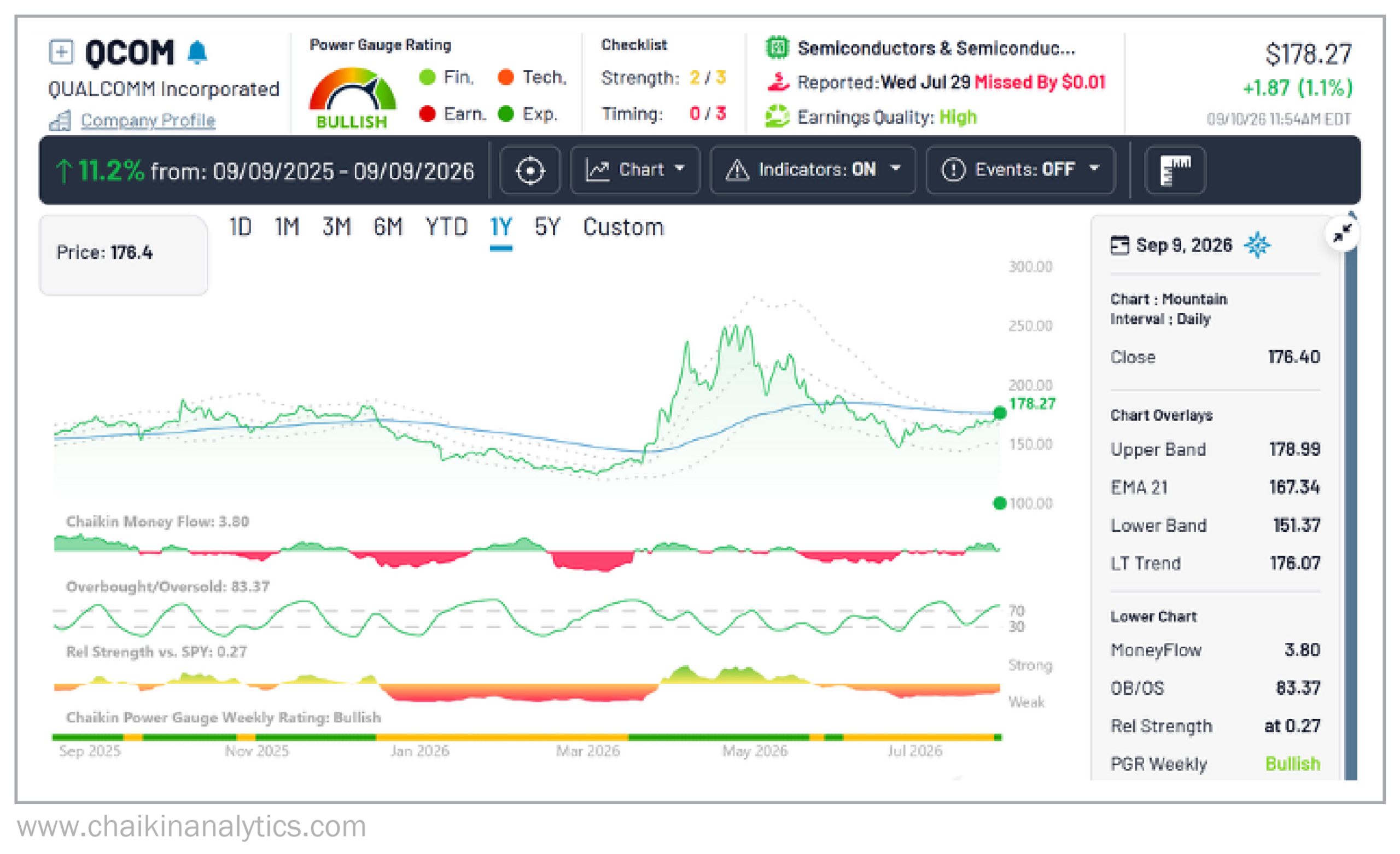Click the green dot at 100.00 axis
Viewport: 1400px width, 854px height.
(x=1000, y=503)
